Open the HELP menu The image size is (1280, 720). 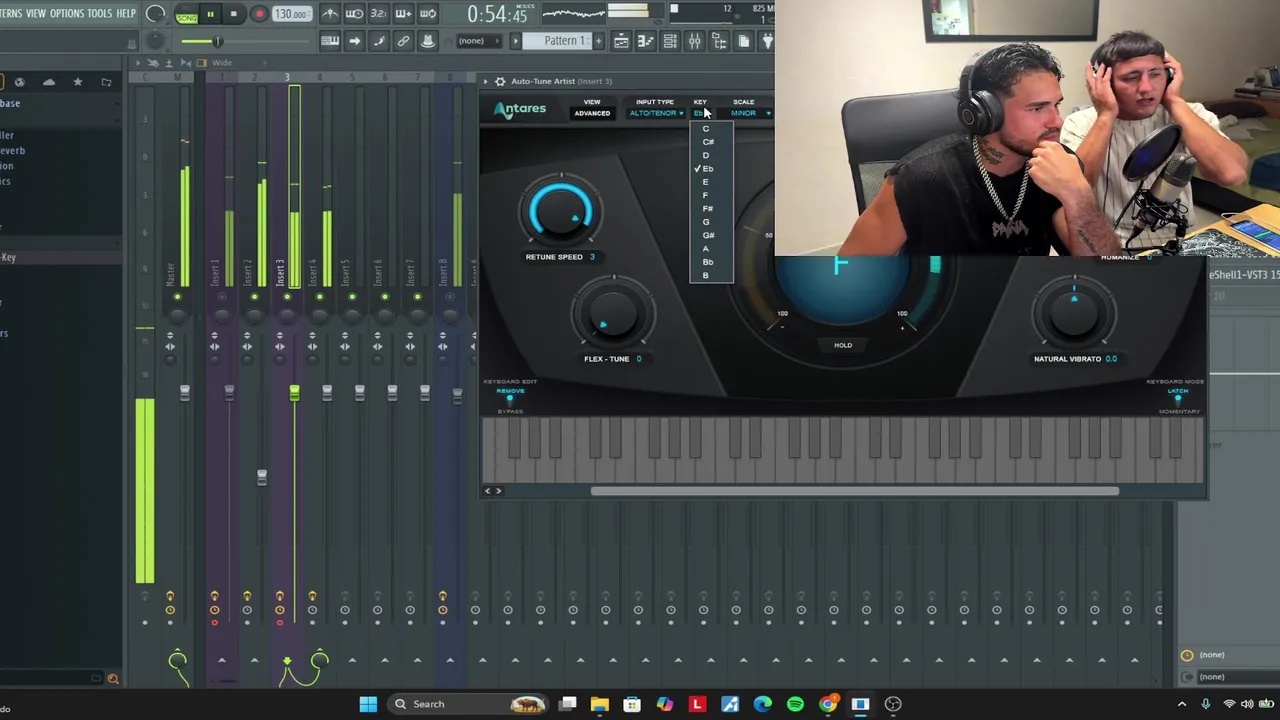(126, 13)
